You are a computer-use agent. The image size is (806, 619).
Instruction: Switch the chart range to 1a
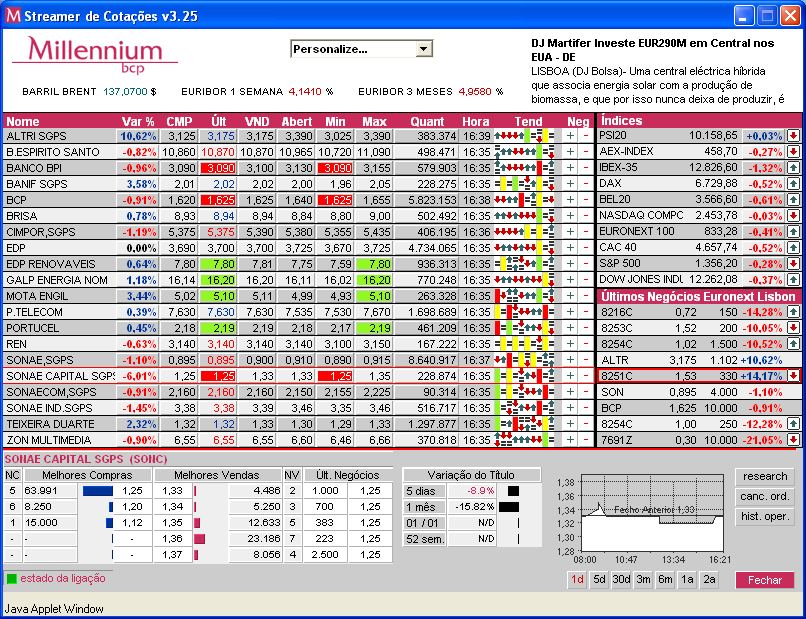pyautogui.click(x=687, y=579)
